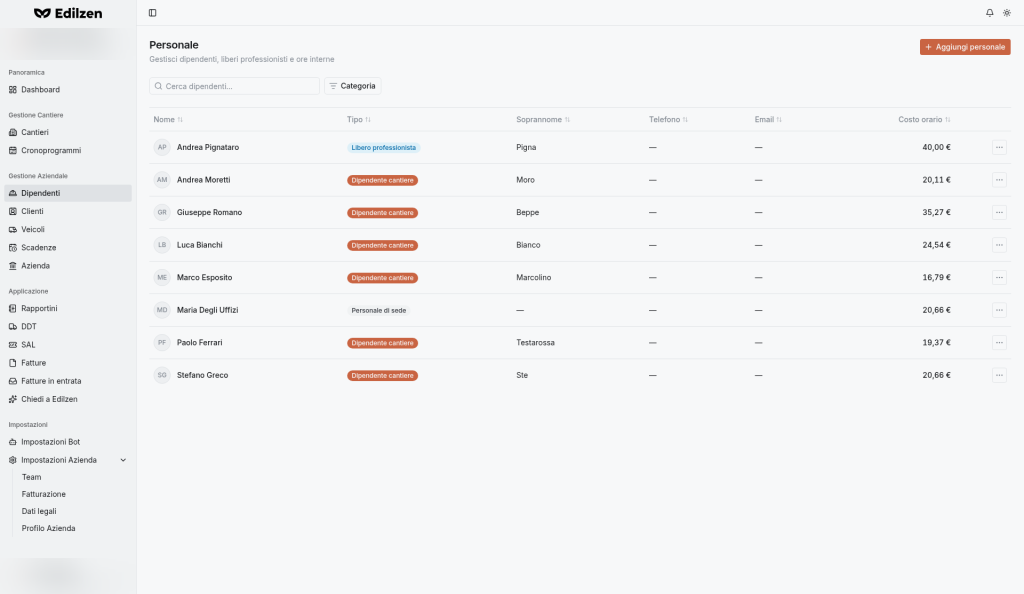Open the notifications bell
This screenshot has height=594, width=1024.
[989, 13]
